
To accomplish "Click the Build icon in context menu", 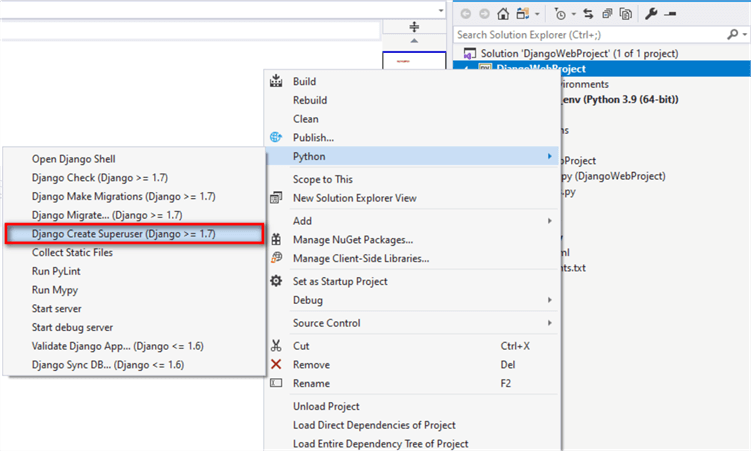I will [276, 81].
